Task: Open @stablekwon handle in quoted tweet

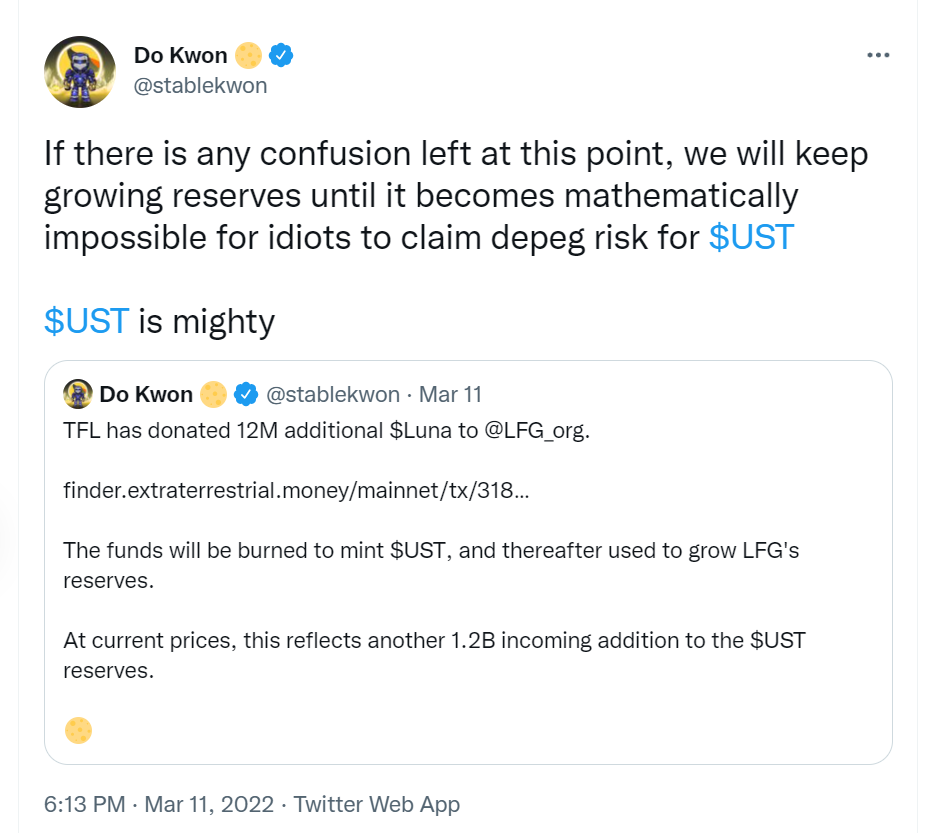Action: [333, 395]
